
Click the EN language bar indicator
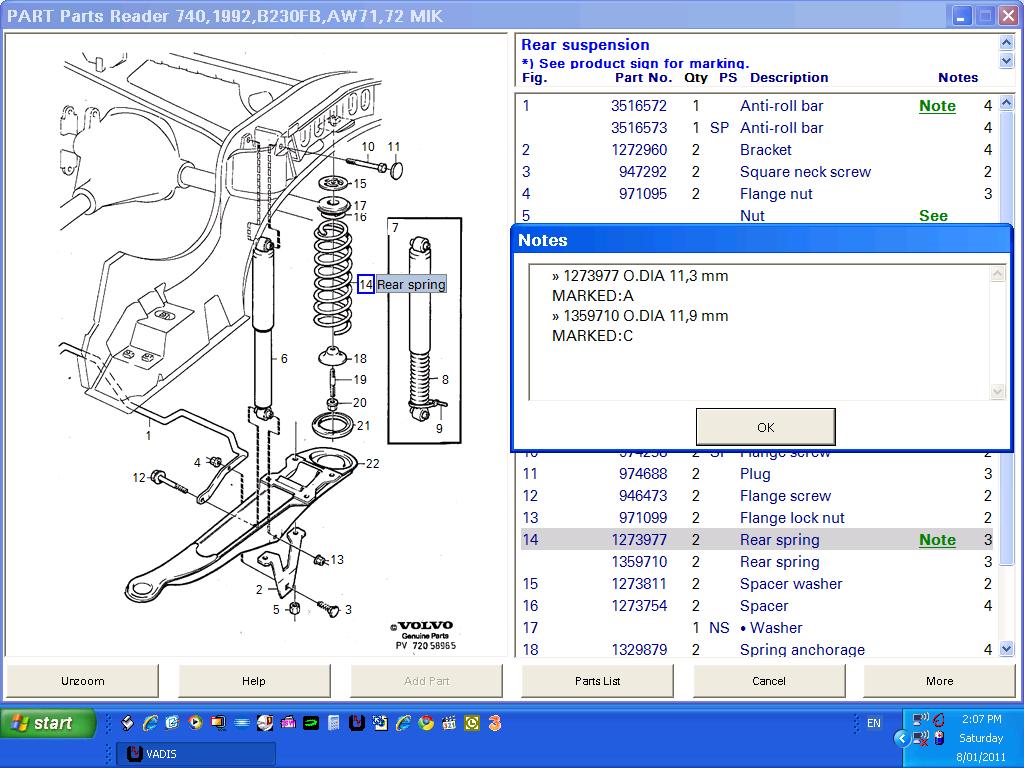pos(874,722)
